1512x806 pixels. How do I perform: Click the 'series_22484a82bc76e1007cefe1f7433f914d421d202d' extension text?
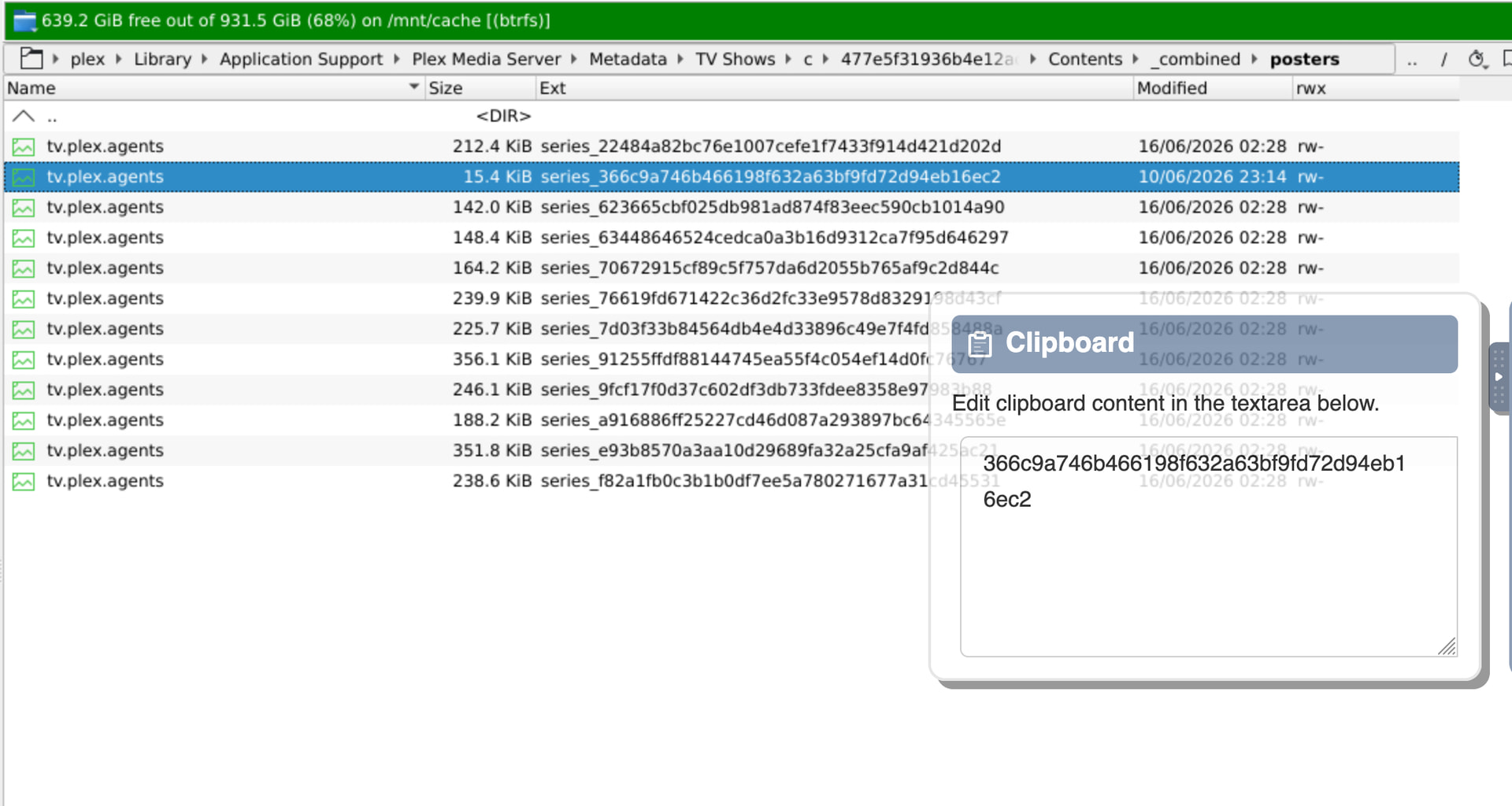(x=770, y=147)
